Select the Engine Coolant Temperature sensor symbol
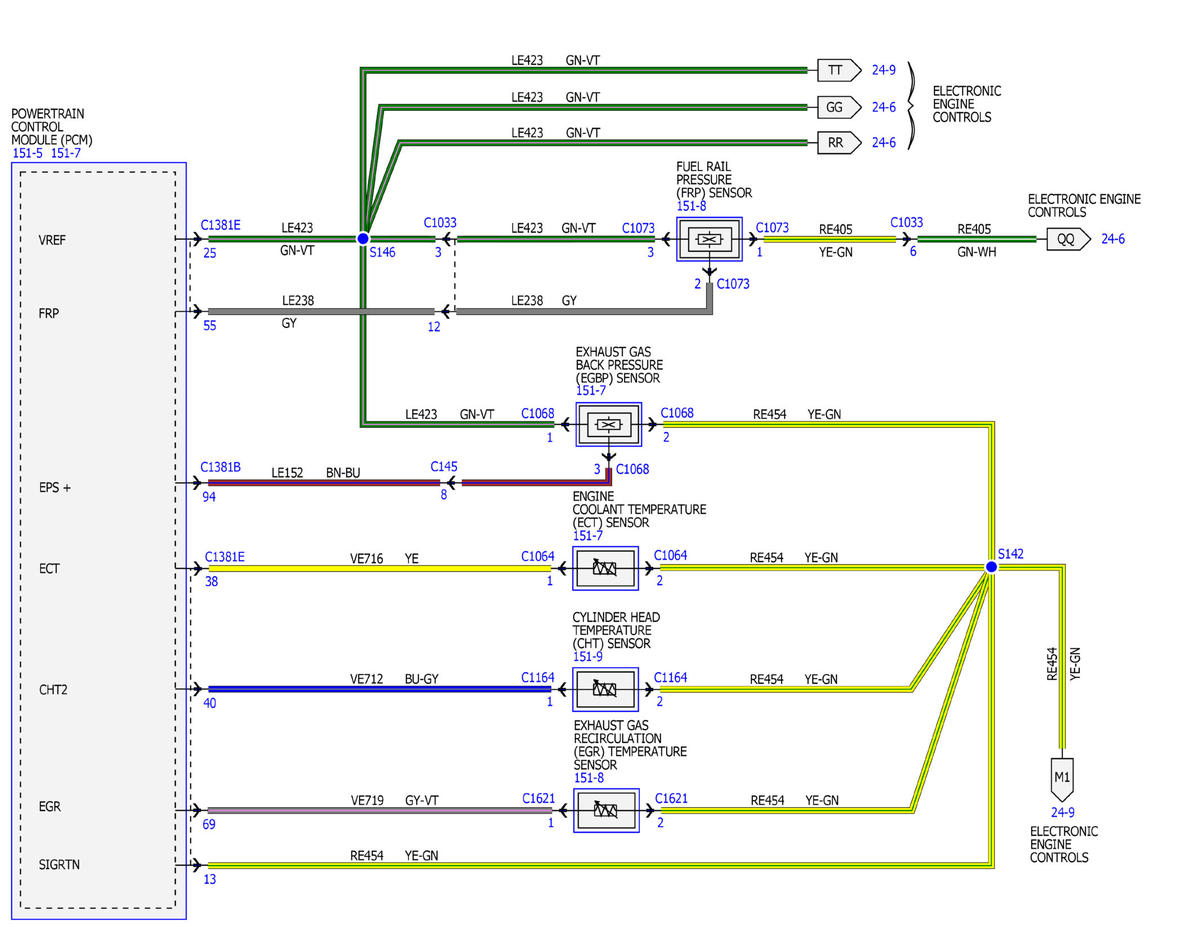 click(x=606, y=569)
